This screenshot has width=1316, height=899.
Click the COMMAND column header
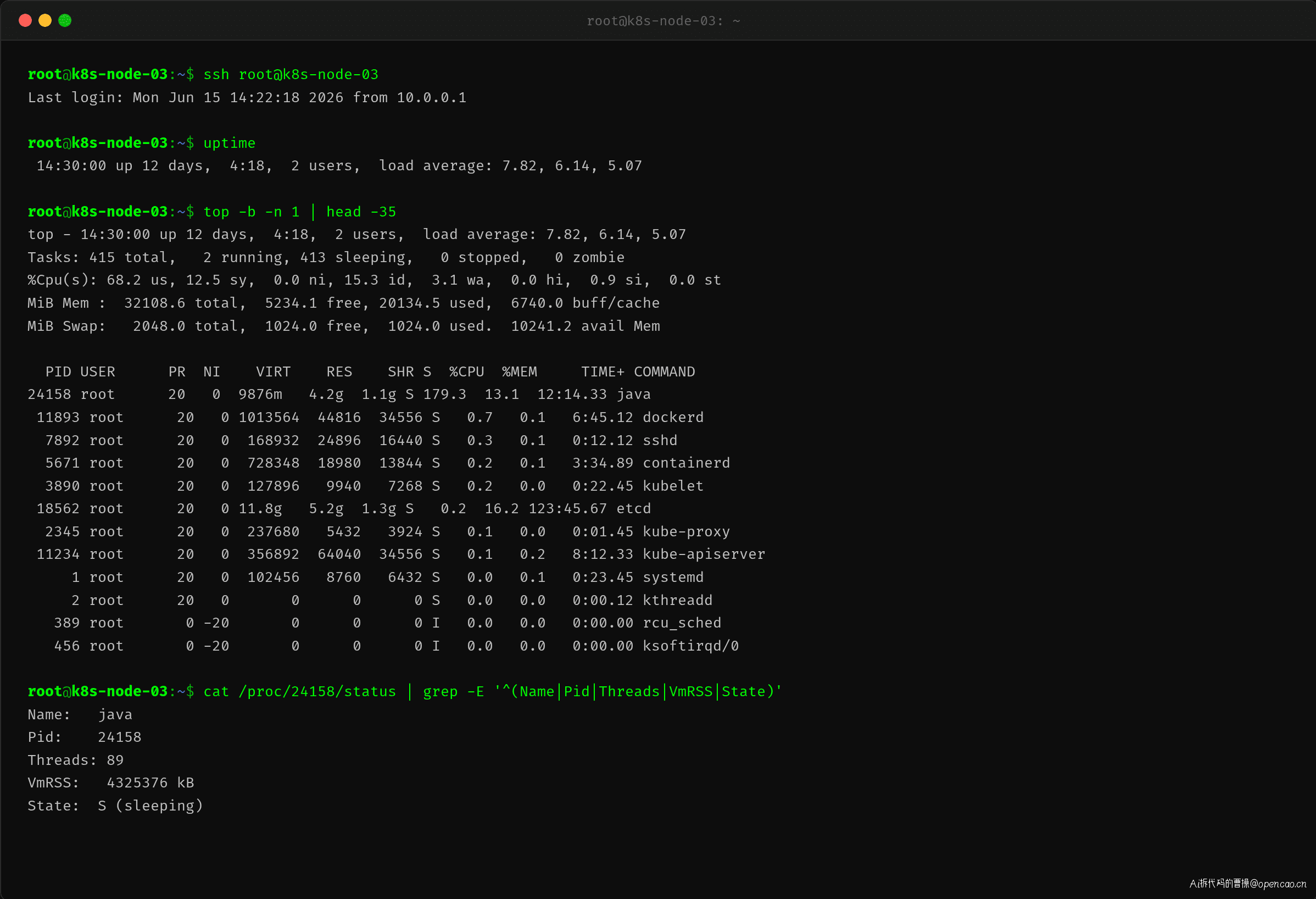[x=663, y=371]
